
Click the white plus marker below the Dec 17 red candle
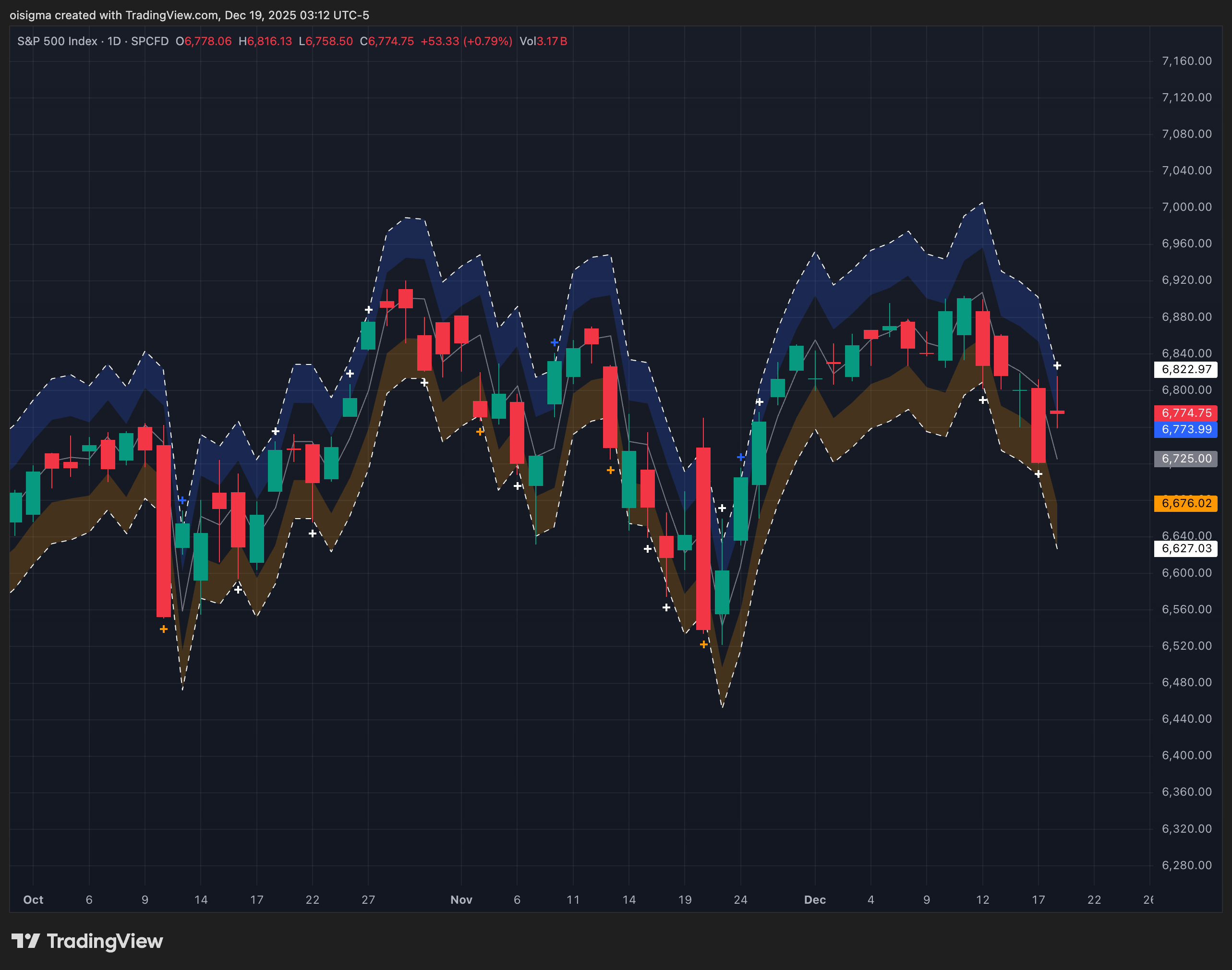pos(1039,474)
